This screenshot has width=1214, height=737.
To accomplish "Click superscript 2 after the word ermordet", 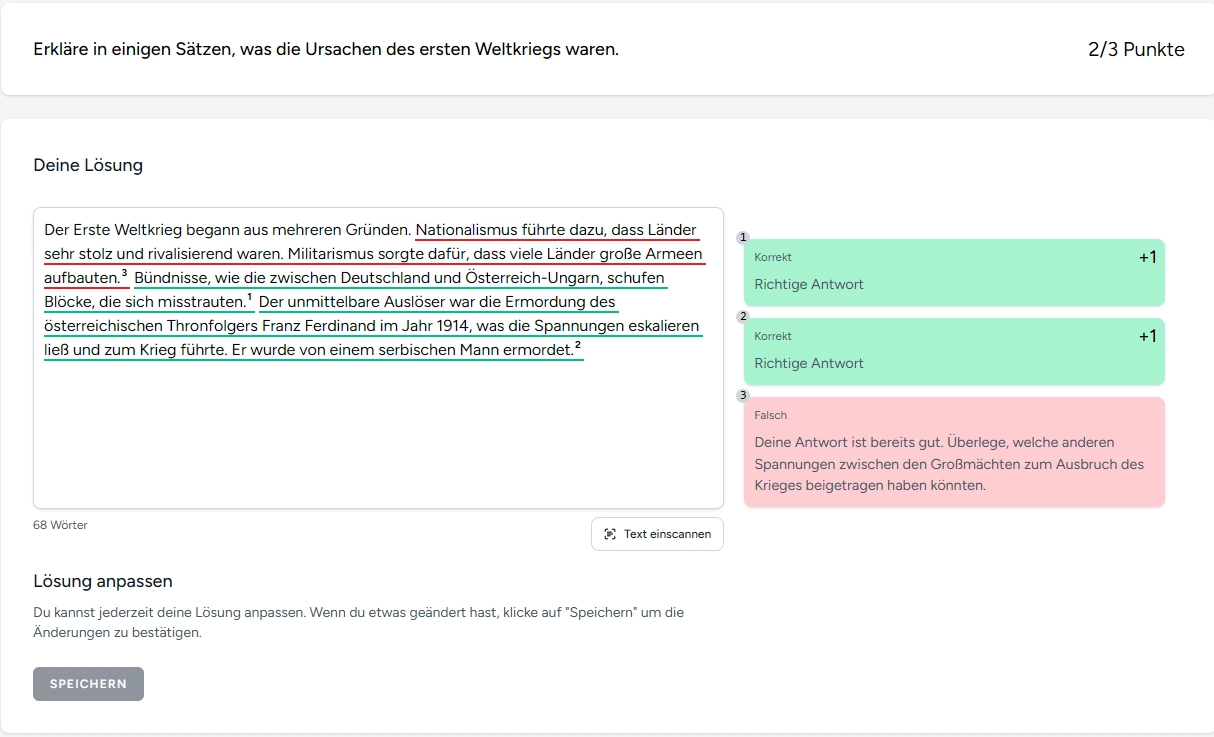I will [578, 345].
